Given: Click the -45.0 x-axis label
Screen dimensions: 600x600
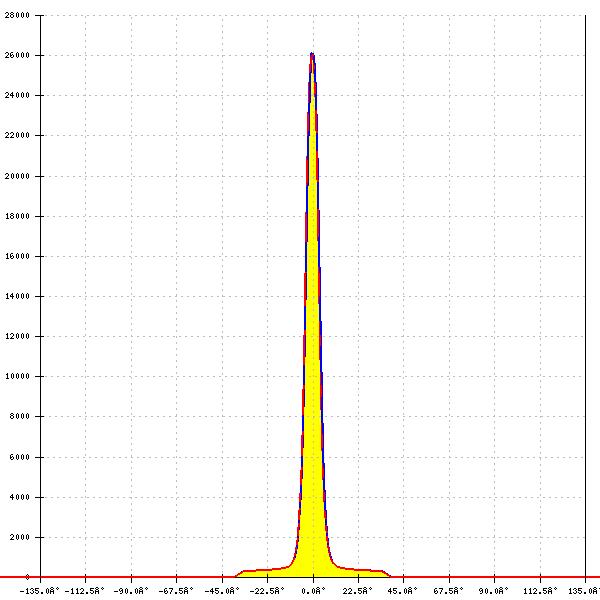Looking at the screenshot, I should point(222,591).
